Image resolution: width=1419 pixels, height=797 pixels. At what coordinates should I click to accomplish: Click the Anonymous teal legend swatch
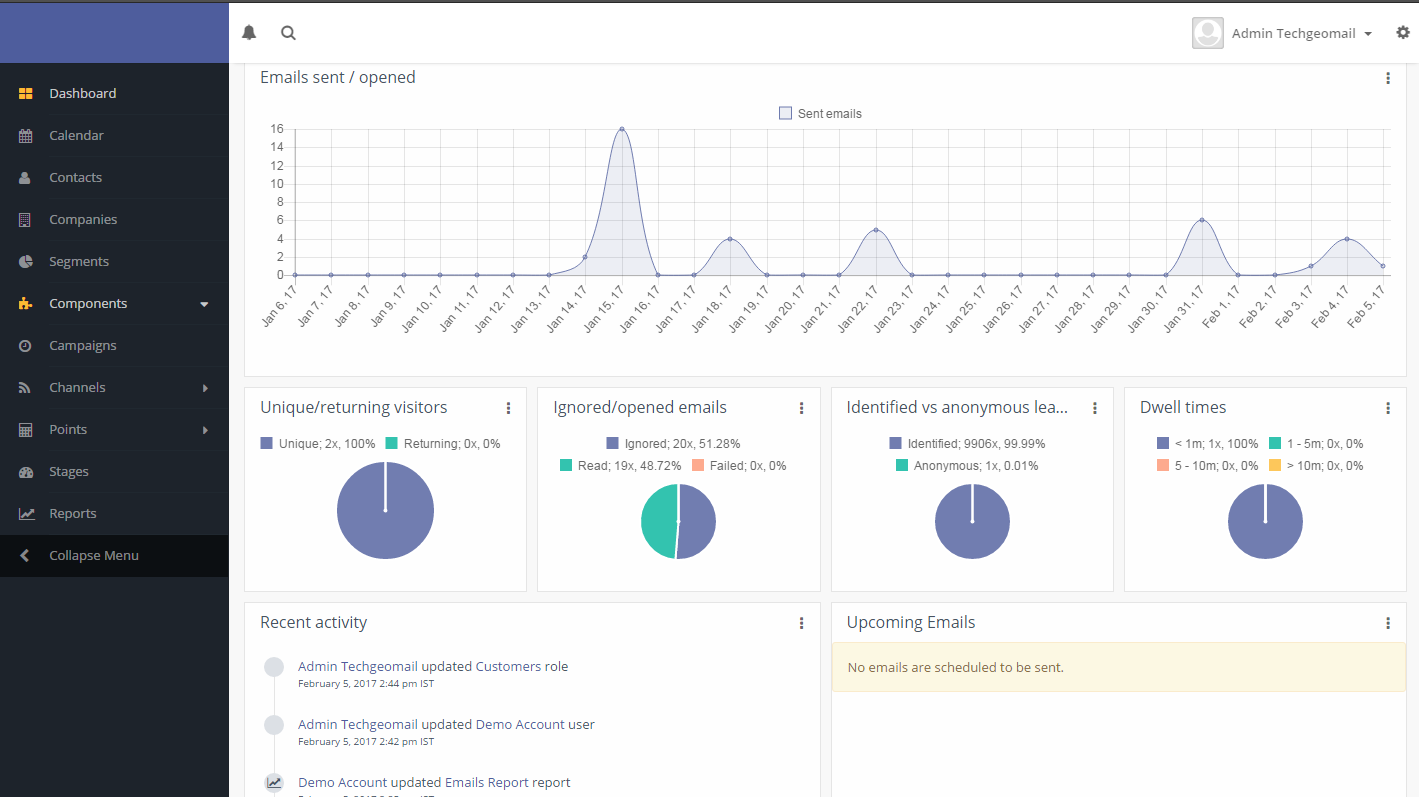902,466
